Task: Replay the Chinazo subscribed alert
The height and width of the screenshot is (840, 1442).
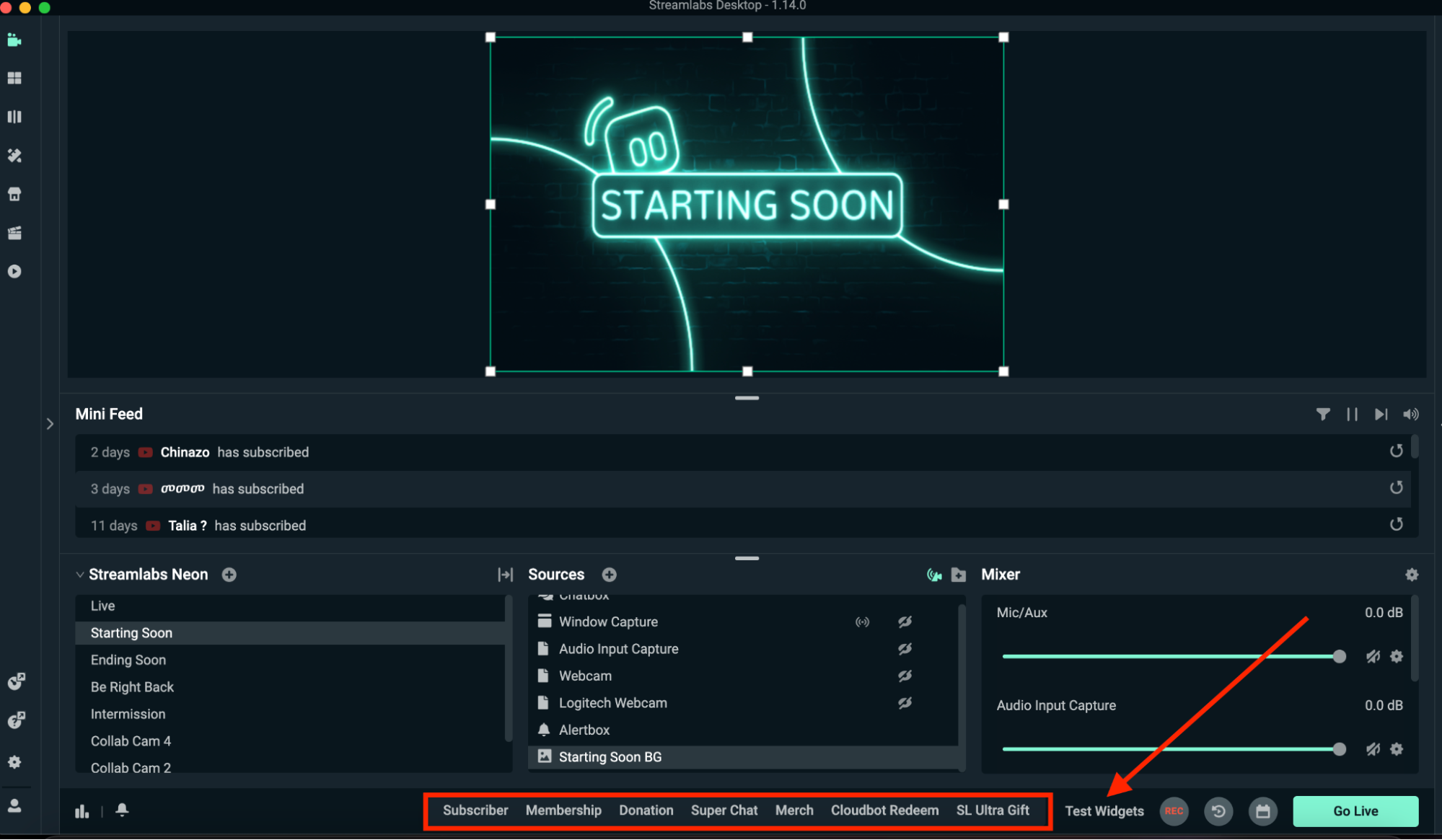Action: click(x=1397, y=451)
